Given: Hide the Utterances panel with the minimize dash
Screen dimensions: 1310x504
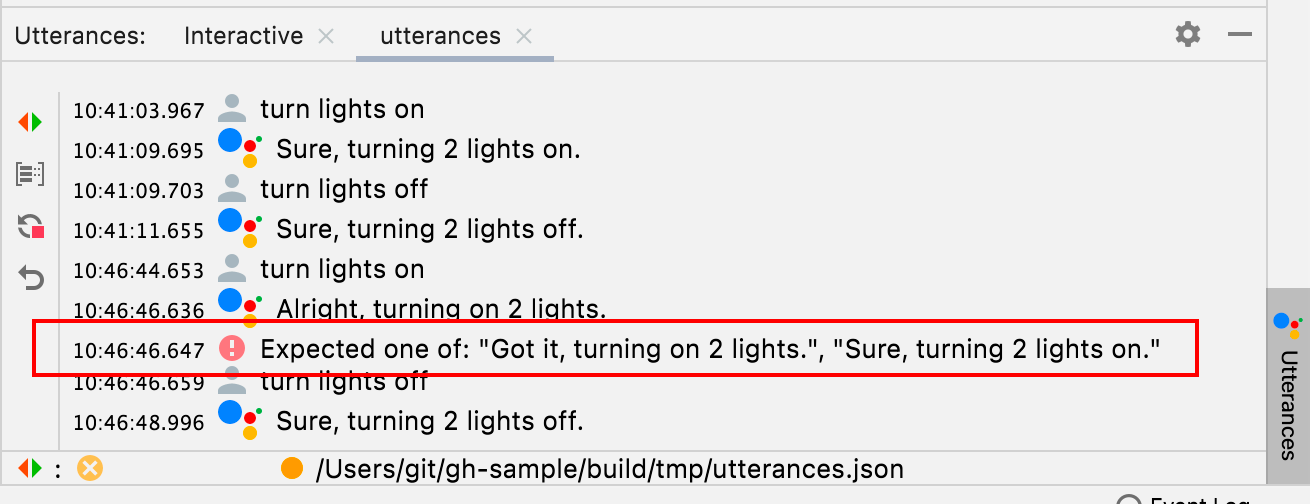Looking at the screenshot, I should tap(1240, 35).
